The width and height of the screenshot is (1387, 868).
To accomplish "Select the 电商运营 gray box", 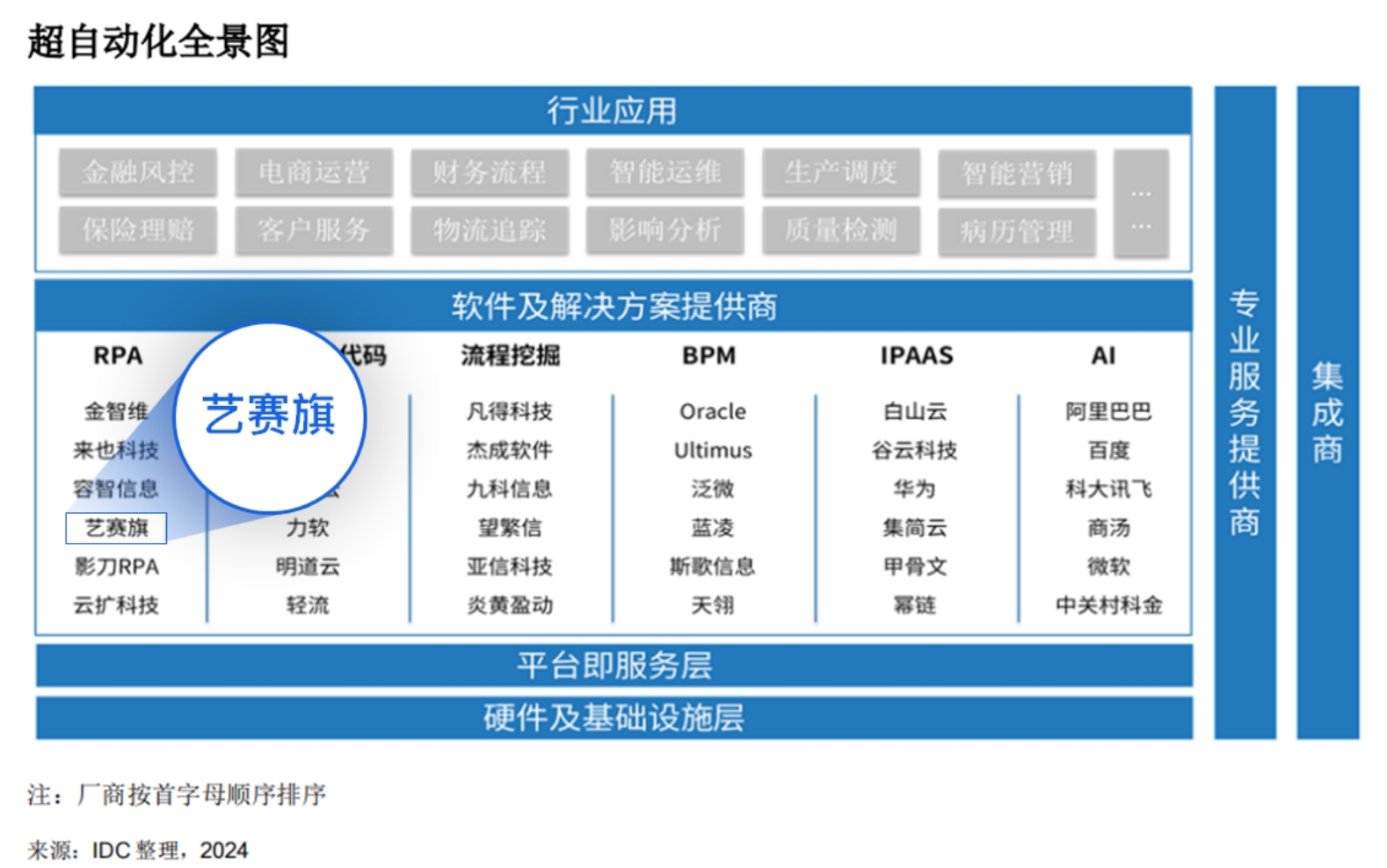I will pos(314,171).
